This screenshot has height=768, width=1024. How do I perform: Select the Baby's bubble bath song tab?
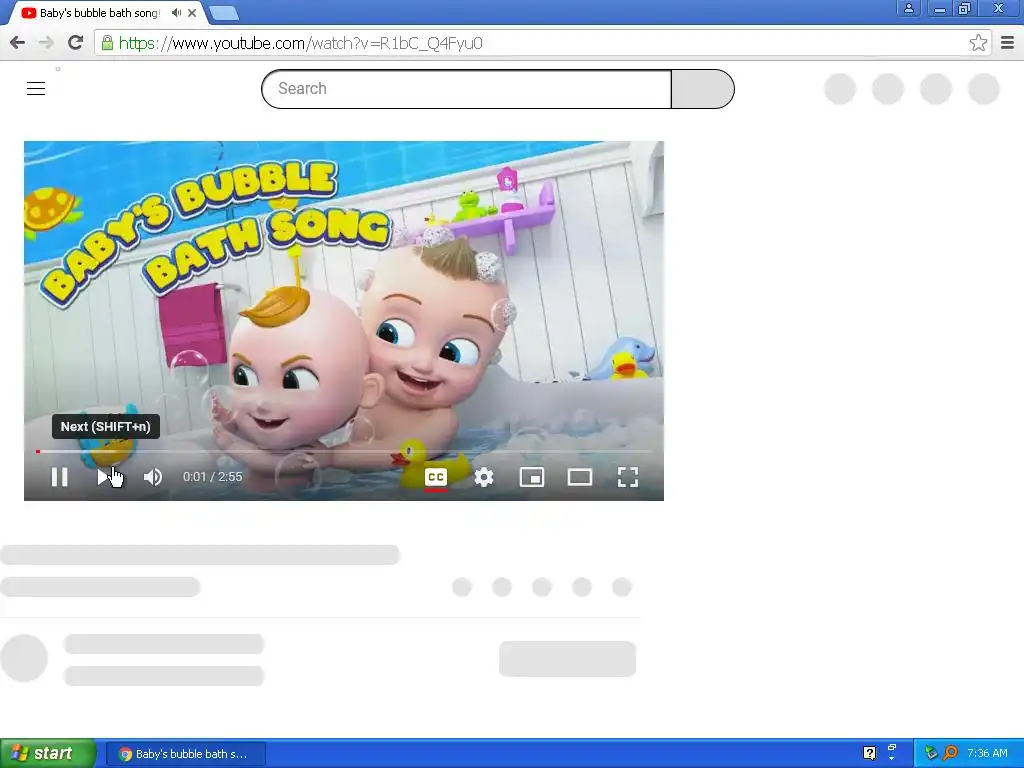point(99,13)
